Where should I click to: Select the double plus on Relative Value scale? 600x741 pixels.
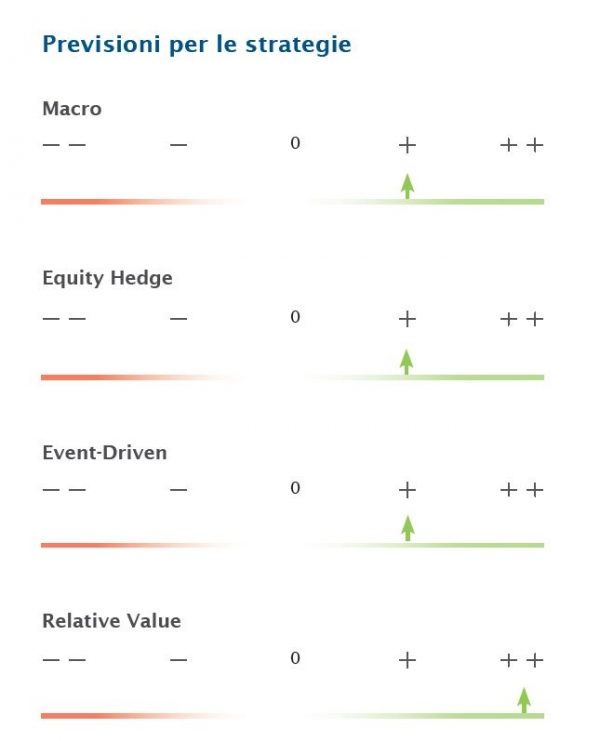pyautogui.click(x=522, y=660)
